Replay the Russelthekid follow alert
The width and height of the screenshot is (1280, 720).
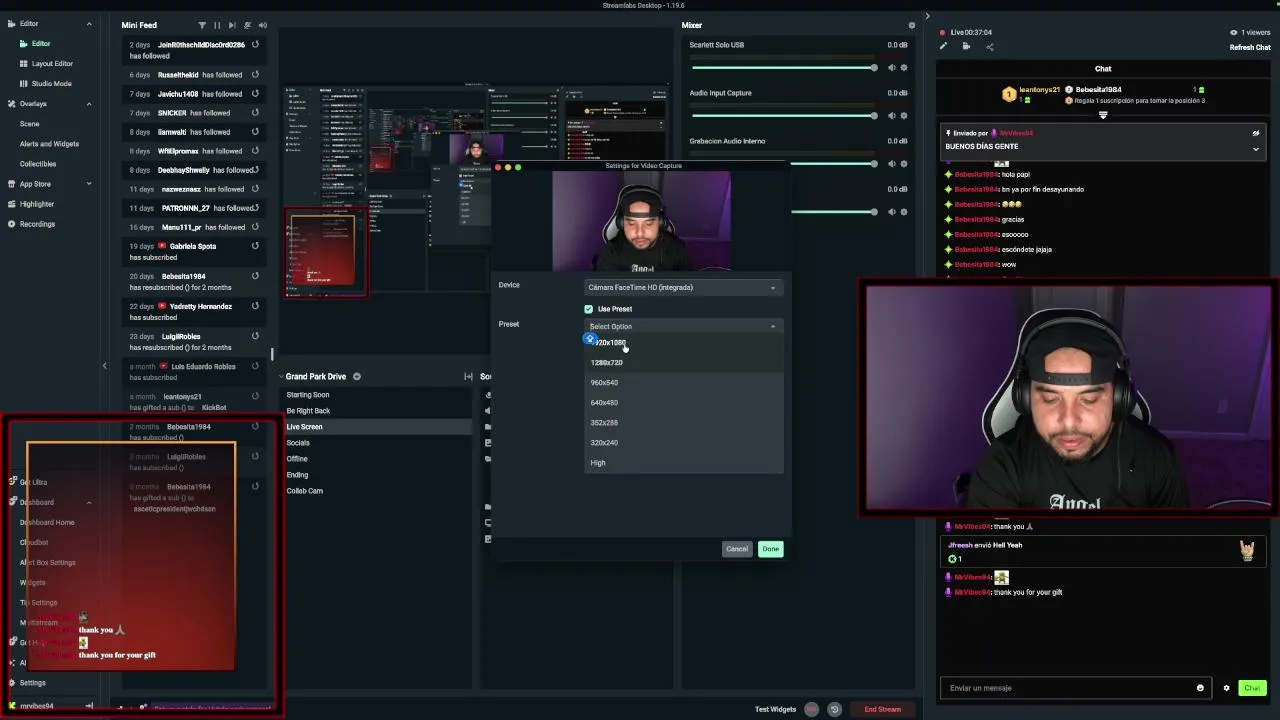click(x=255, y=75)
